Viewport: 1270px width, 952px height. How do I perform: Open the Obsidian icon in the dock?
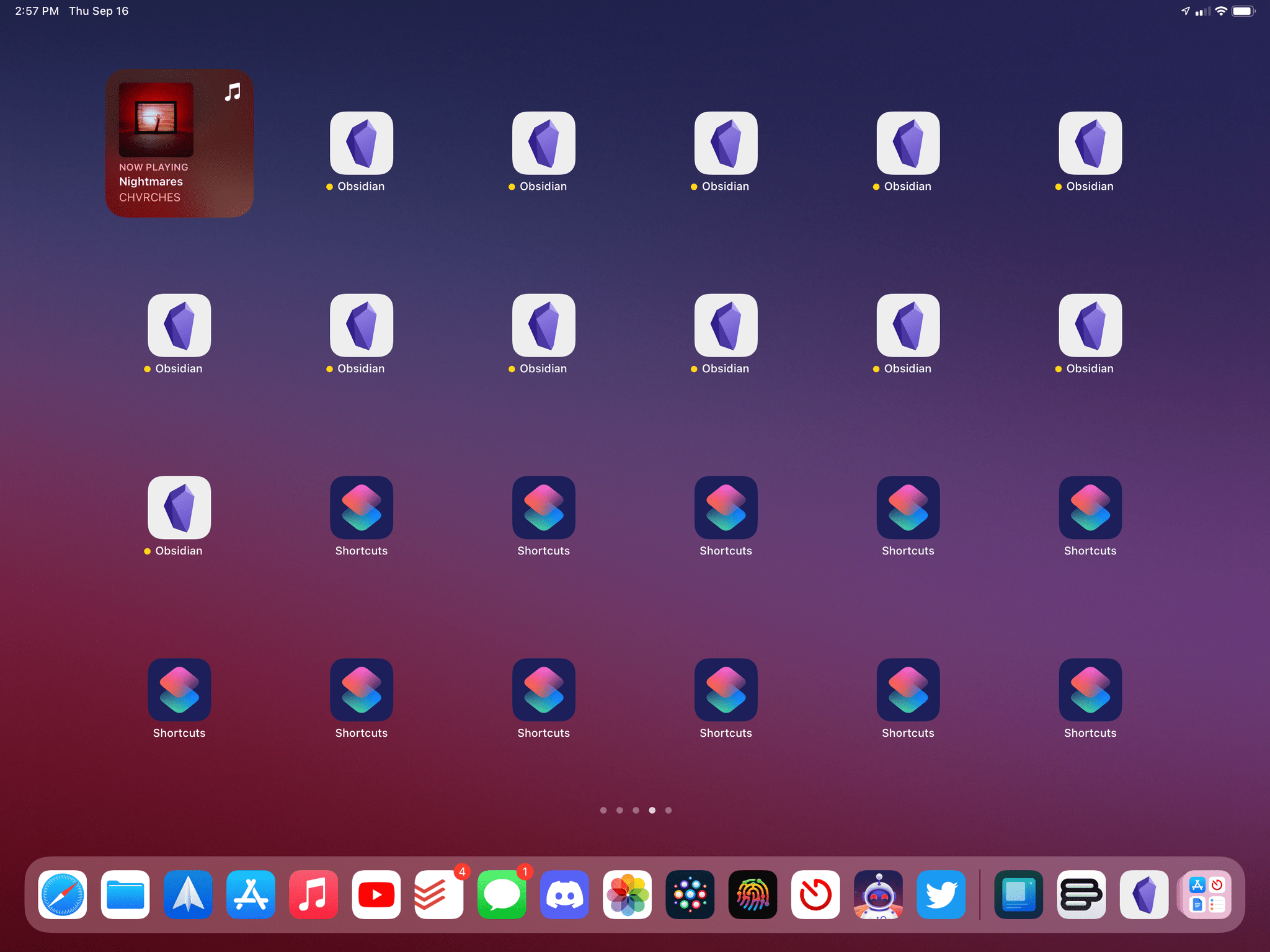tap(1144, 894)
